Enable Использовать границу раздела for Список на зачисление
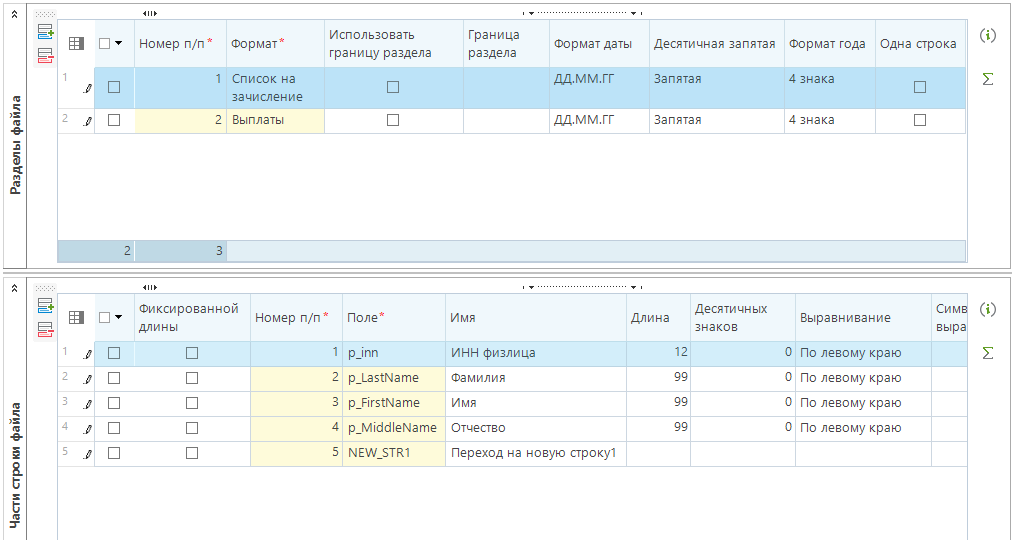The width and height of the screenshot is (1016, 540). pyautogui.click(x=393, y=88)
